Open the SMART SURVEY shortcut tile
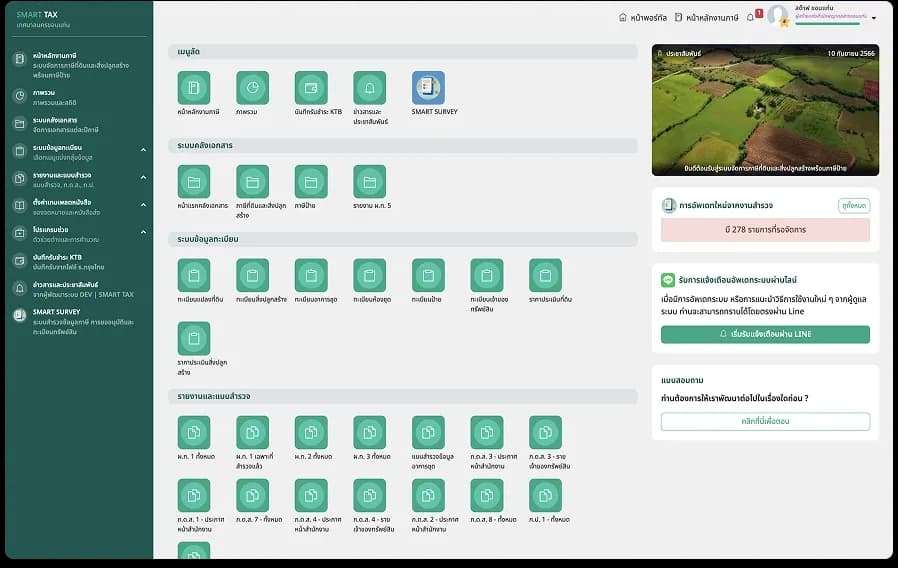Screen dimensions: 898x568 (x=428, y=88)
